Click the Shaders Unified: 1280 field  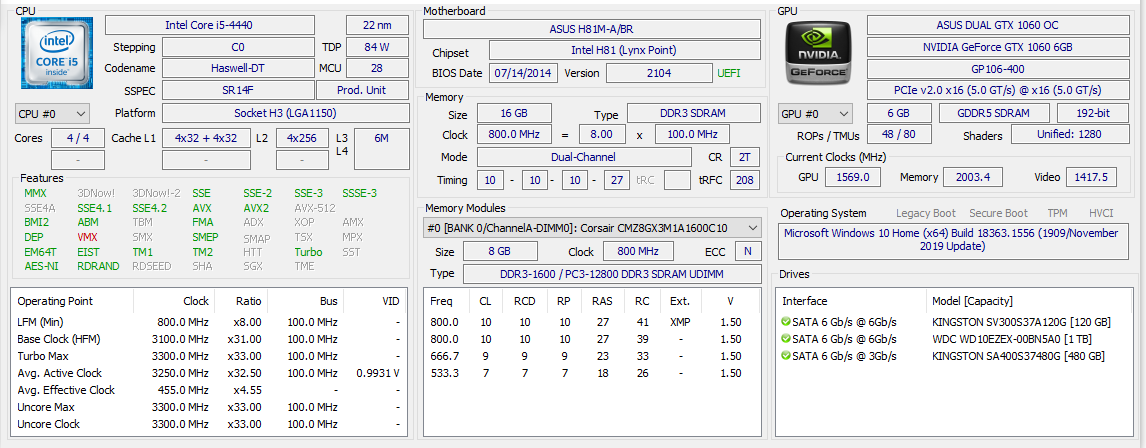click(1069, 134)
